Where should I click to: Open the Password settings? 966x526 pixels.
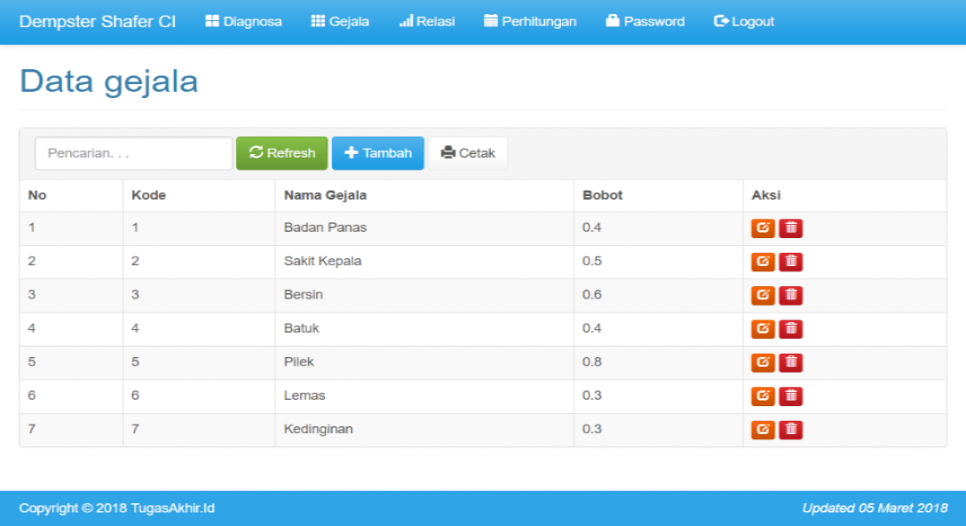click(x=645, y=22)
